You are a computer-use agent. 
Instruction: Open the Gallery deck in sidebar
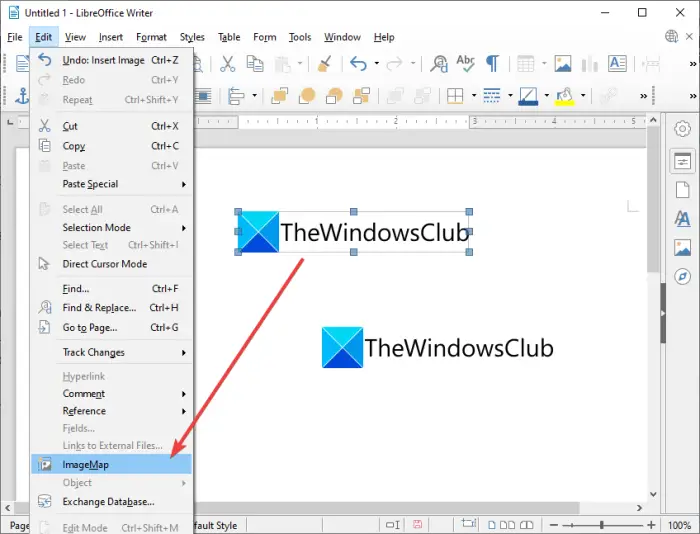point(682,247)
